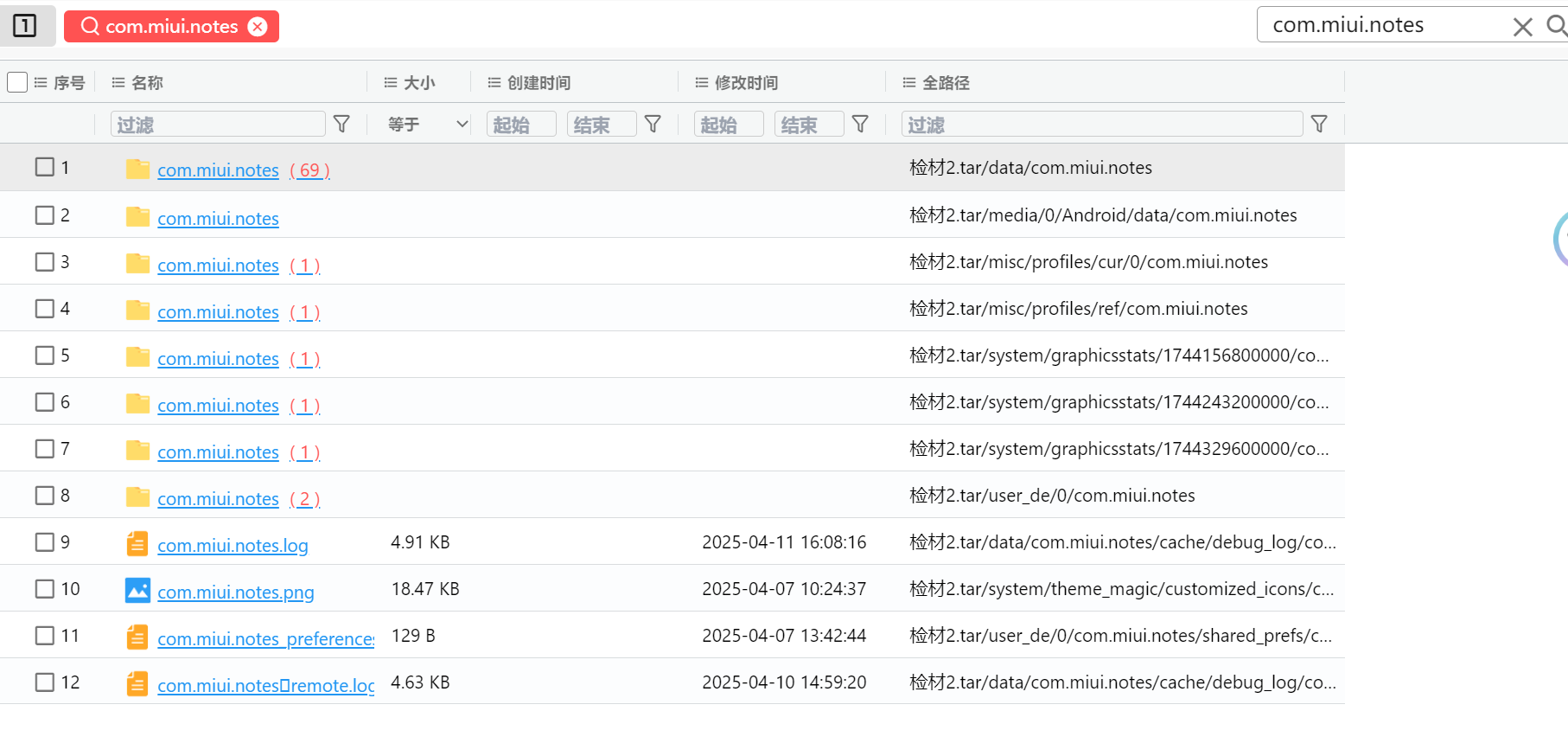Click the folder icon in row 3
This screenshot has width=1568, height=743.
coord(137,263)
